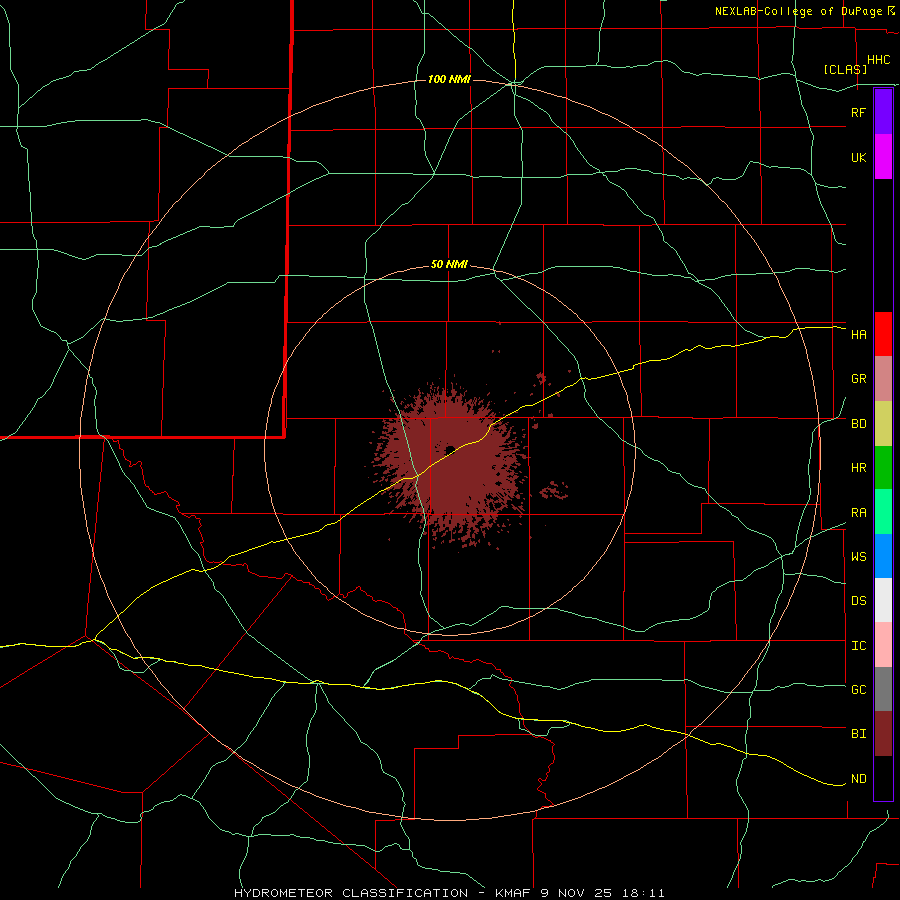This screenshot has height=900, width=900.
Task: Click the 100 NMI range ring label
Action: coord(449,79)
